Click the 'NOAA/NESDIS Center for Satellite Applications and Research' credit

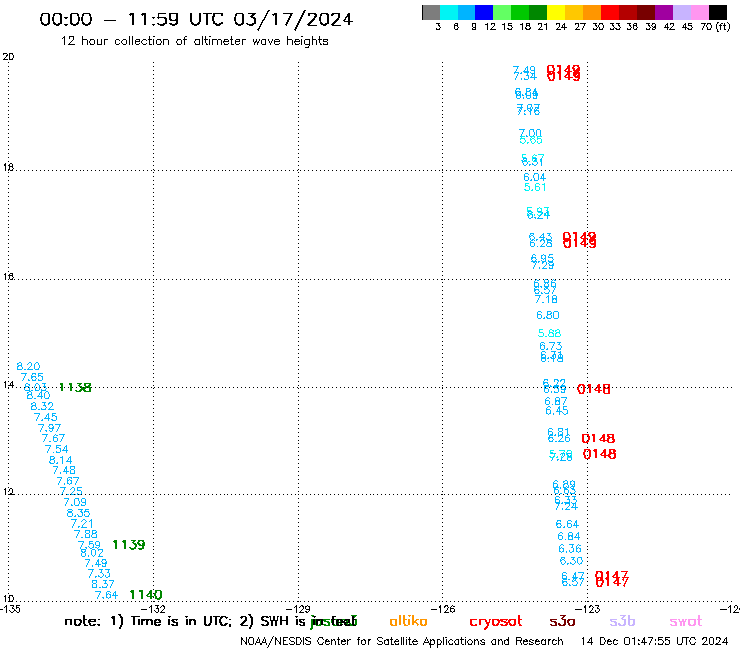pyautogui.click(x=402, y=642)
